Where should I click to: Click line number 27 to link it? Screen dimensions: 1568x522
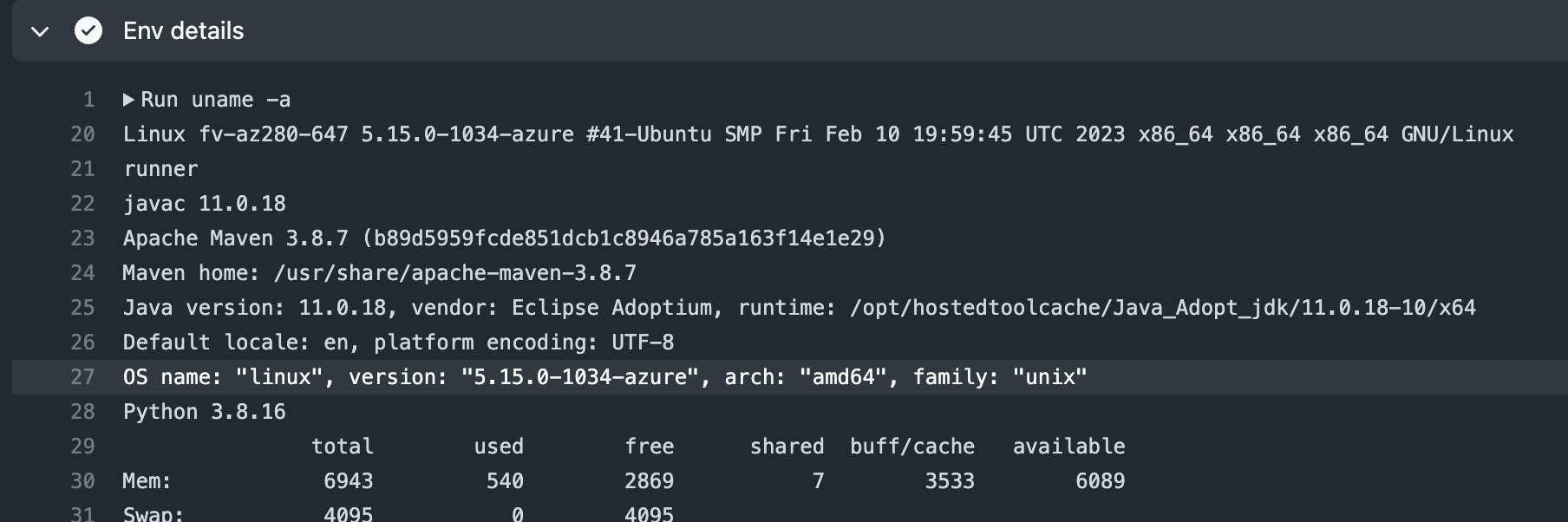tap(83, 377)
